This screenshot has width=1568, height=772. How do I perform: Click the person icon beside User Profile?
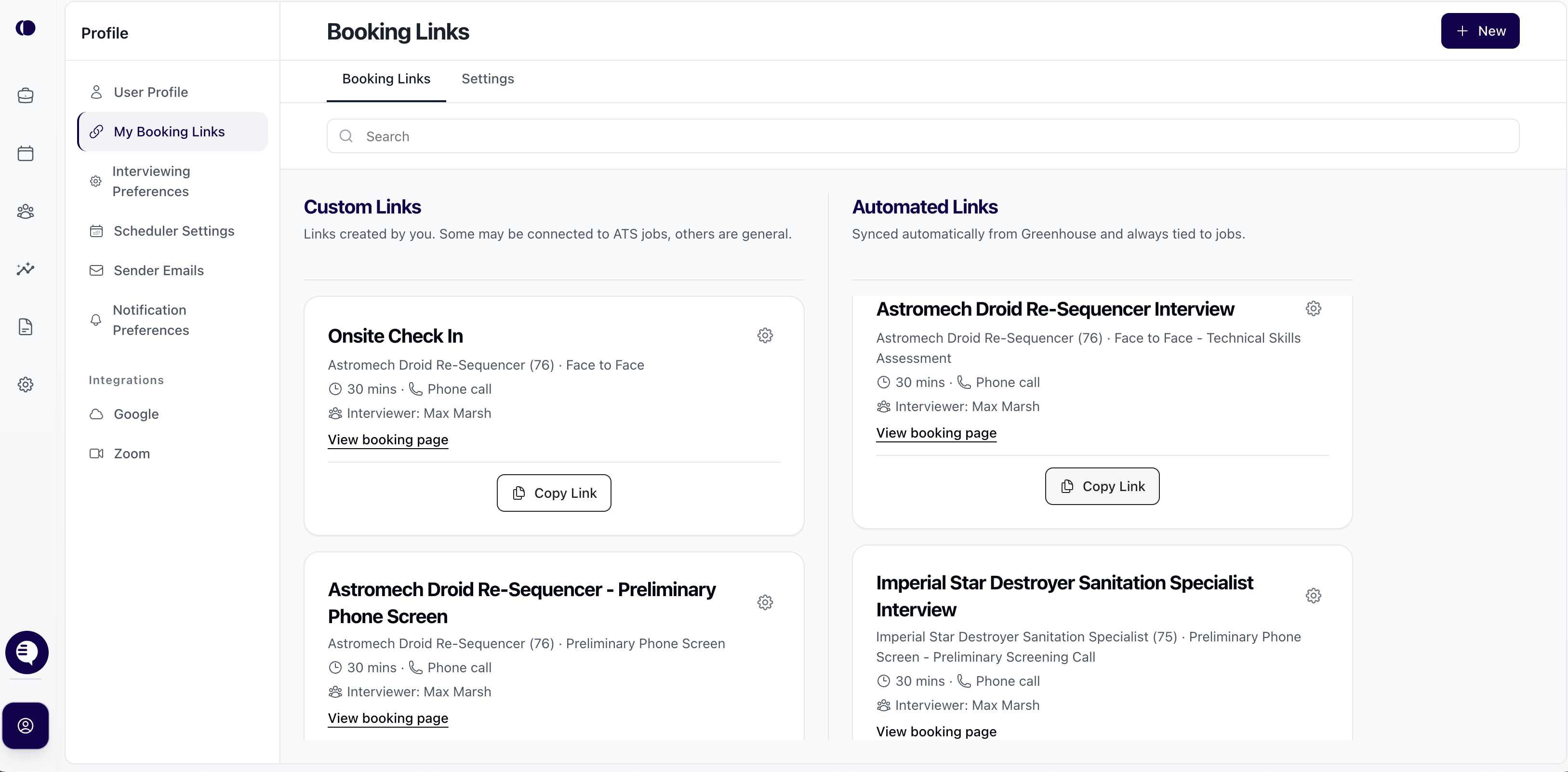(x=96, y=92)
